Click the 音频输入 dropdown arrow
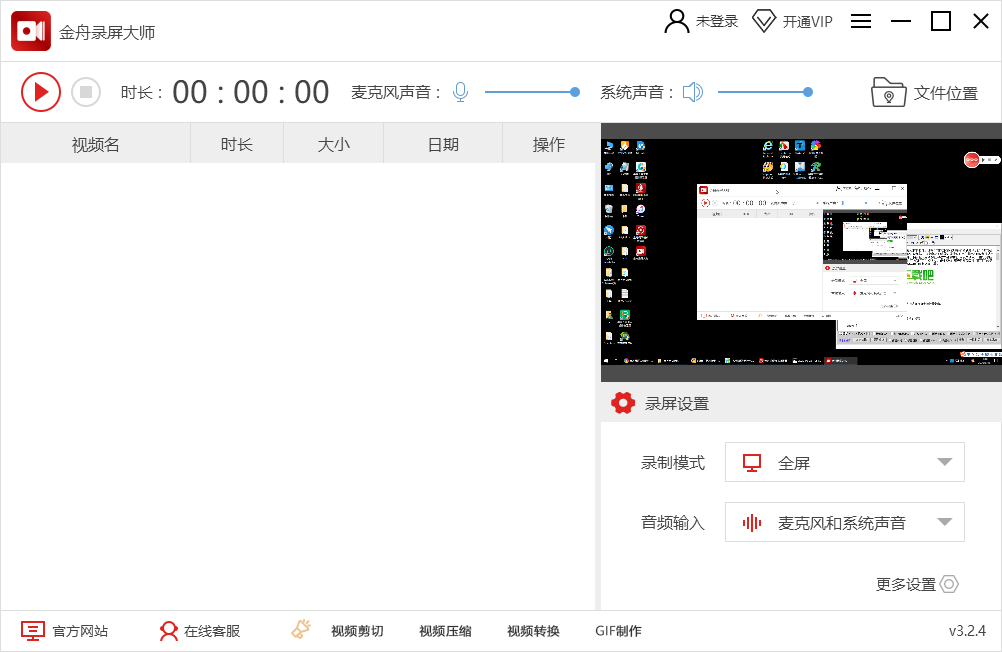The image size is (1002, 652). point(944,522)
